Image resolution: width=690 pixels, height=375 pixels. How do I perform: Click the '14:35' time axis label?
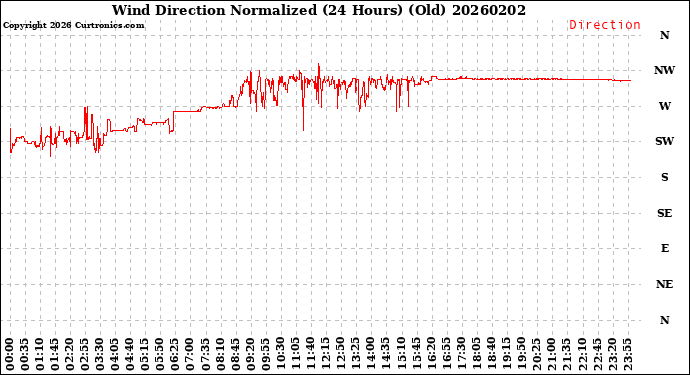click(386, 355)
